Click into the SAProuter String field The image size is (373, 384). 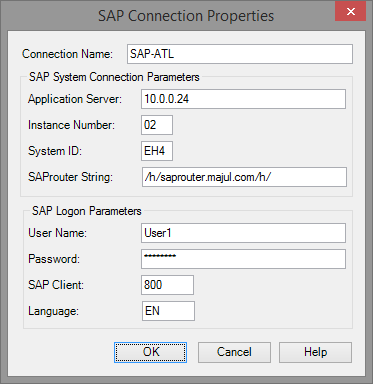[x=244, y=177]
